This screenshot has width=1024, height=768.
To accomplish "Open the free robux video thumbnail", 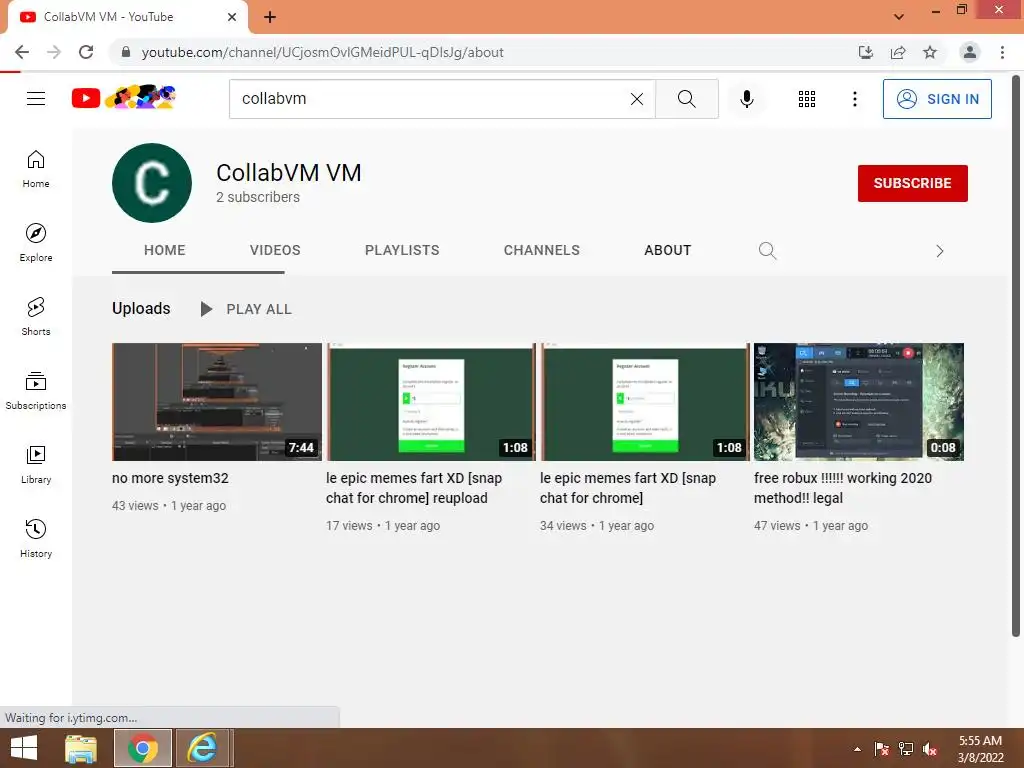I will pyautogui.click(x=859, y=402).
